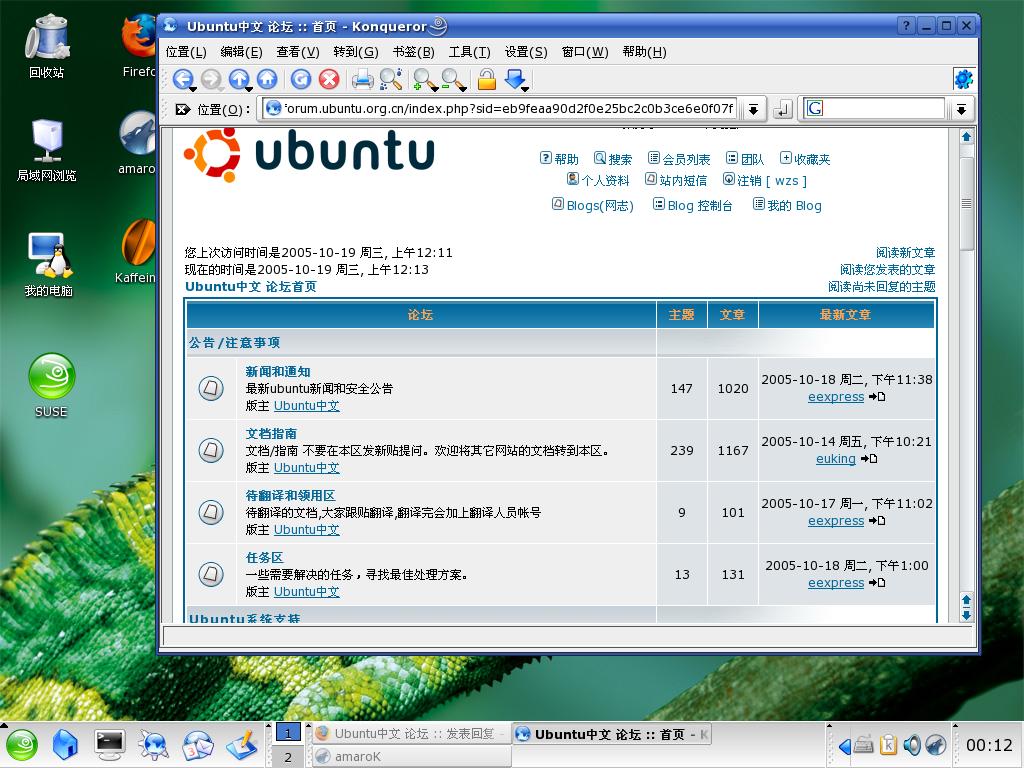Launch Kaffeine from desktop icon

point(136,251)
